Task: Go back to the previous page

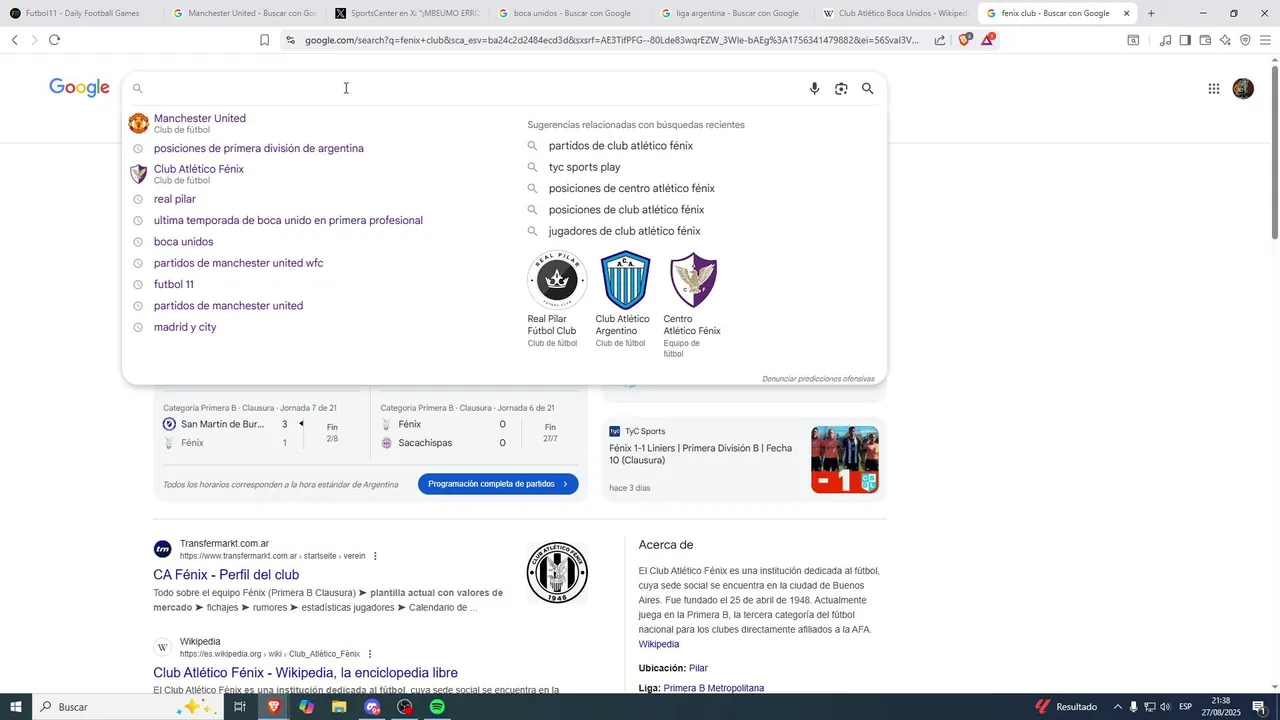Action: (x=14, y=40)
